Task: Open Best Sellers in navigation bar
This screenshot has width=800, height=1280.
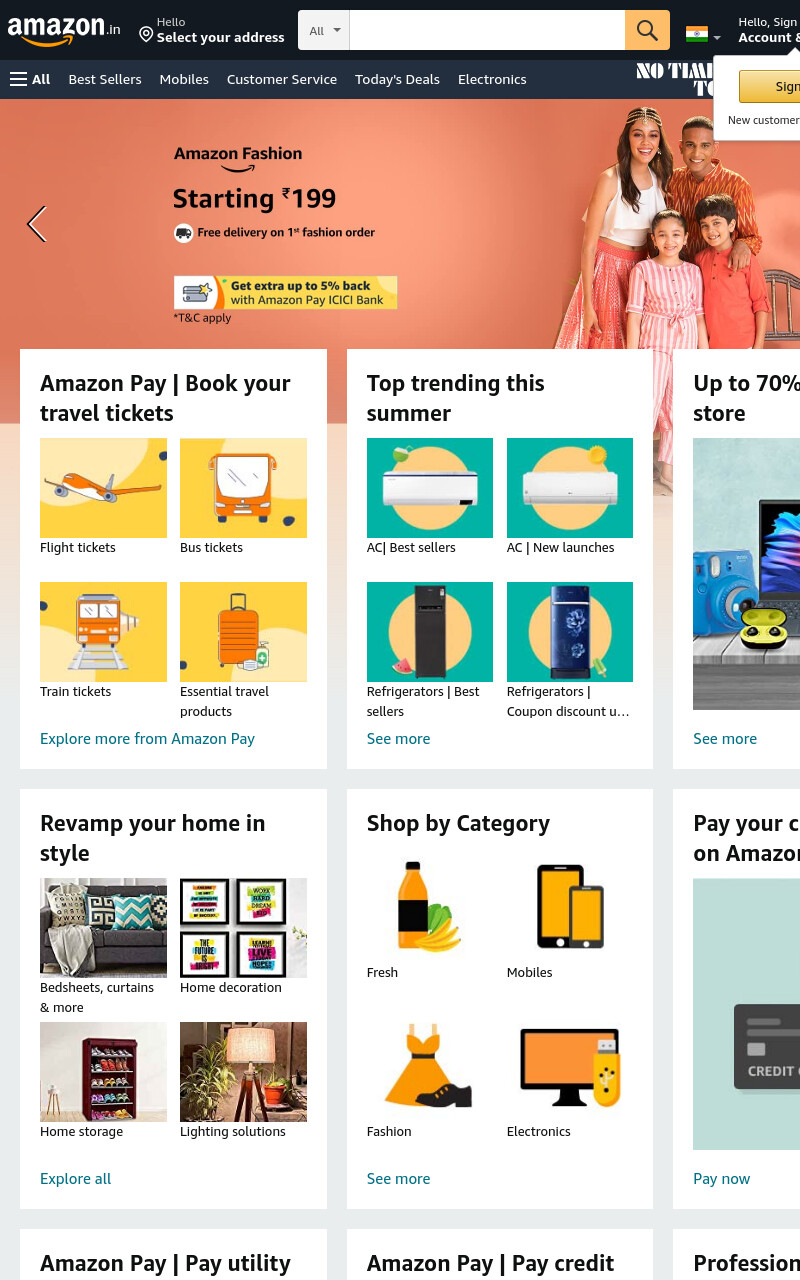Action: [105, 79]
